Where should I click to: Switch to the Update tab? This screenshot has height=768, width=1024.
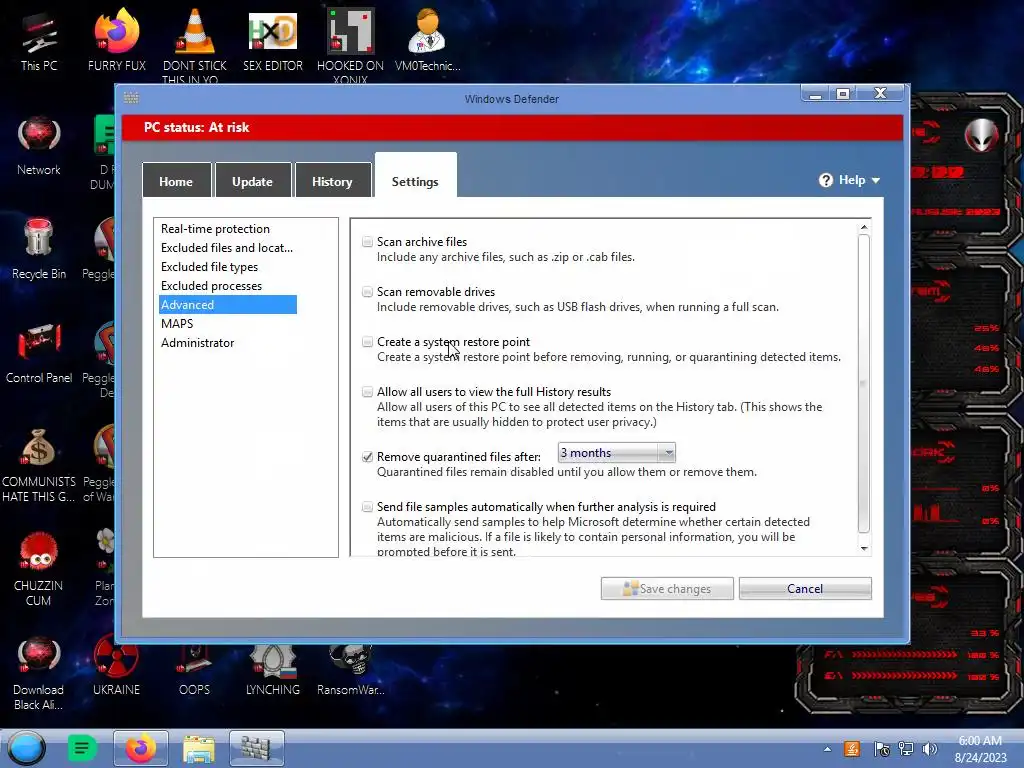tap(253, 180)
